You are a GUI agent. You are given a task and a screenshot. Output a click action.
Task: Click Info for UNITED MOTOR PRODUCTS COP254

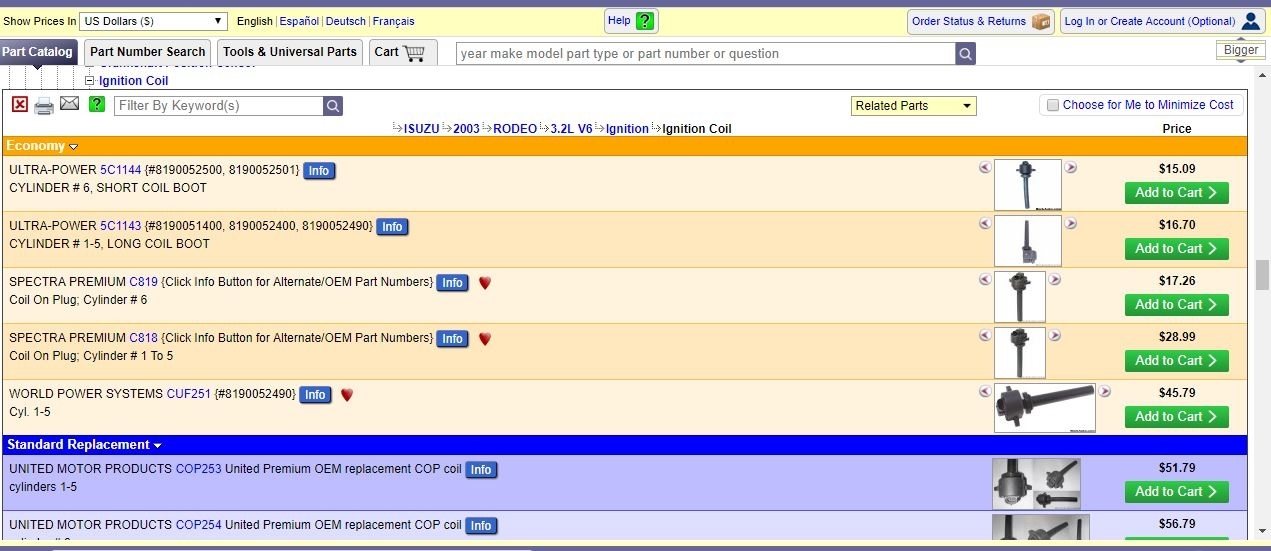(481, 526)
